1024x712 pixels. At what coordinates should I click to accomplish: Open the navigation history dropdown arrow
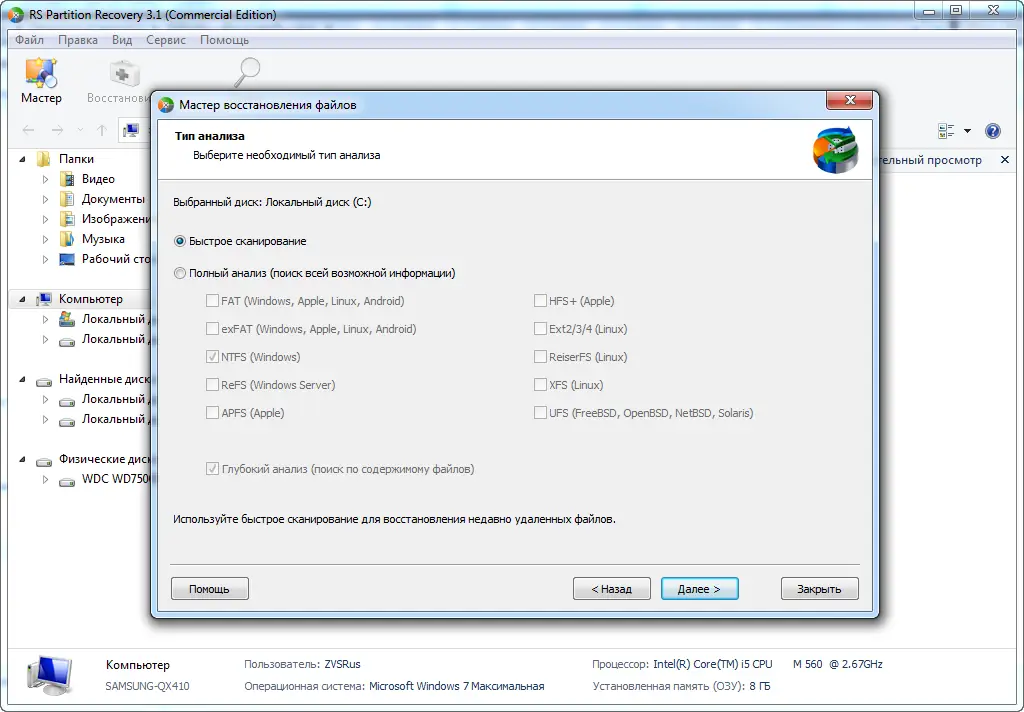[80, 130]
